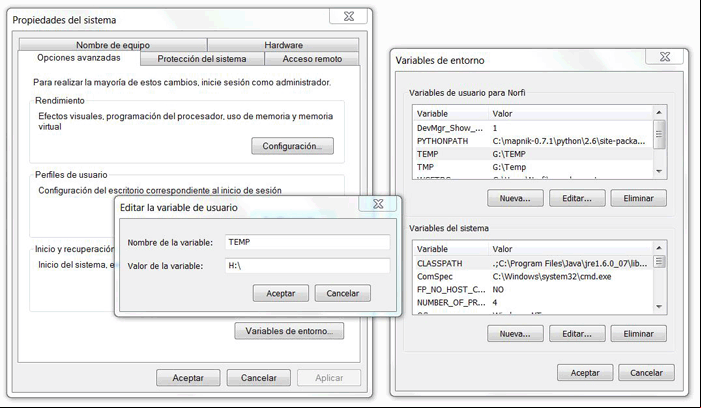Select the NUMBER_OF_PR system variable row
The image size is (701, 408).
533,302
